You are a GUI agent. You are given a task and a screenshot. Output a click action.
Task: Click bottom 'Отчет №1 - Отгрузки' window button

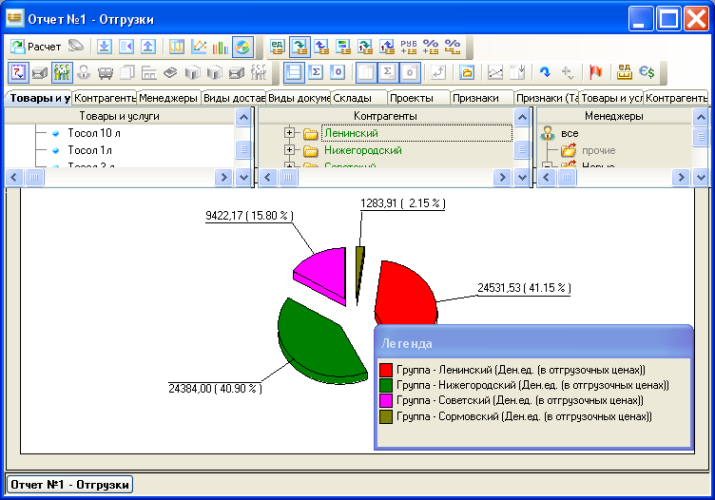pos(69,485)
